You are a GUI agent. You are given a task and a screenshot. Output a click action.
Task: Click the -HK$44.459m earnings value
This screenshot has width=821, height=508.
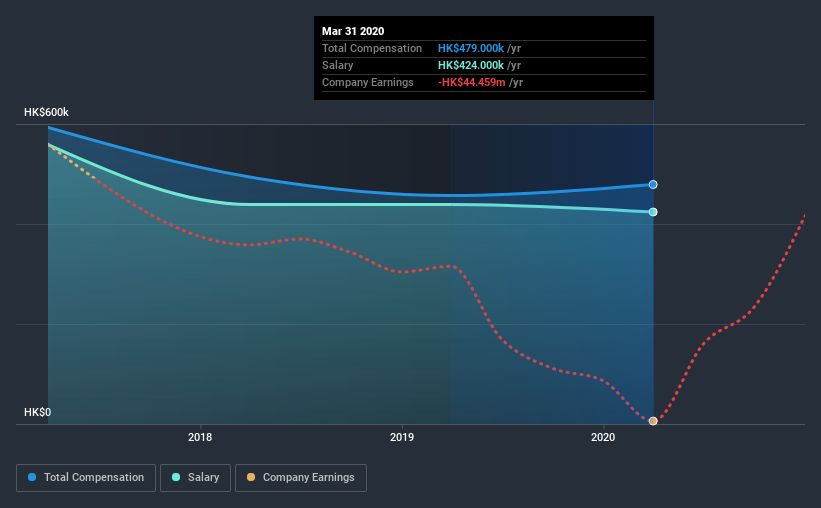[x=472, y=82]
